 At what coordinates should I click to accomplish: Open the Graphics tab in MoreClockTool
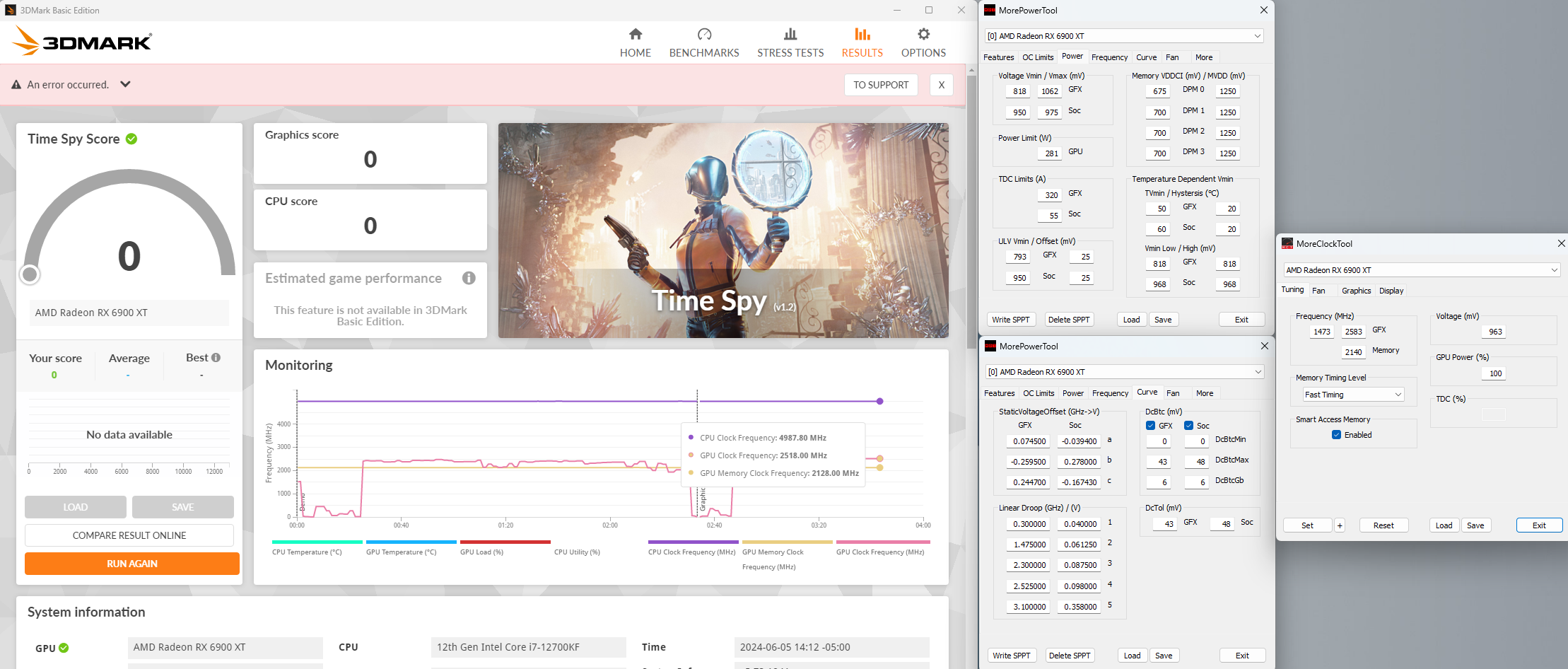[x=1355, y=291]
